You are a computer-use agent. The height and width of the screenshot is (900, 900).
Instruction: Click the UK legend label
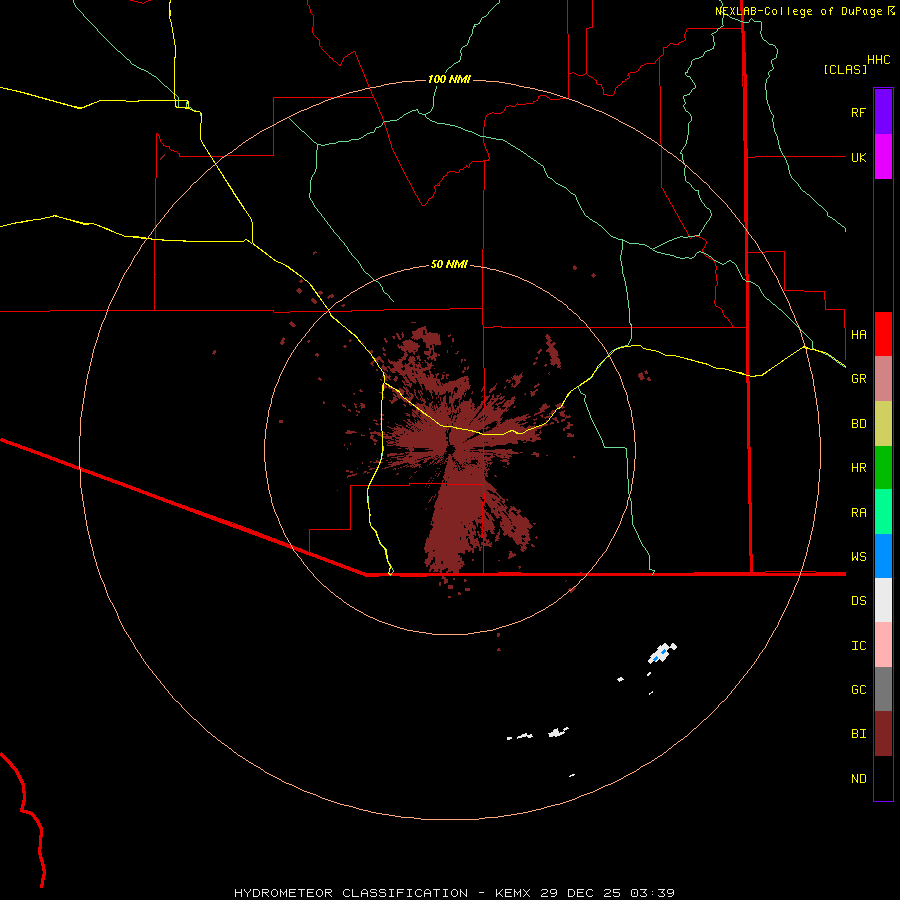point(858,157)
